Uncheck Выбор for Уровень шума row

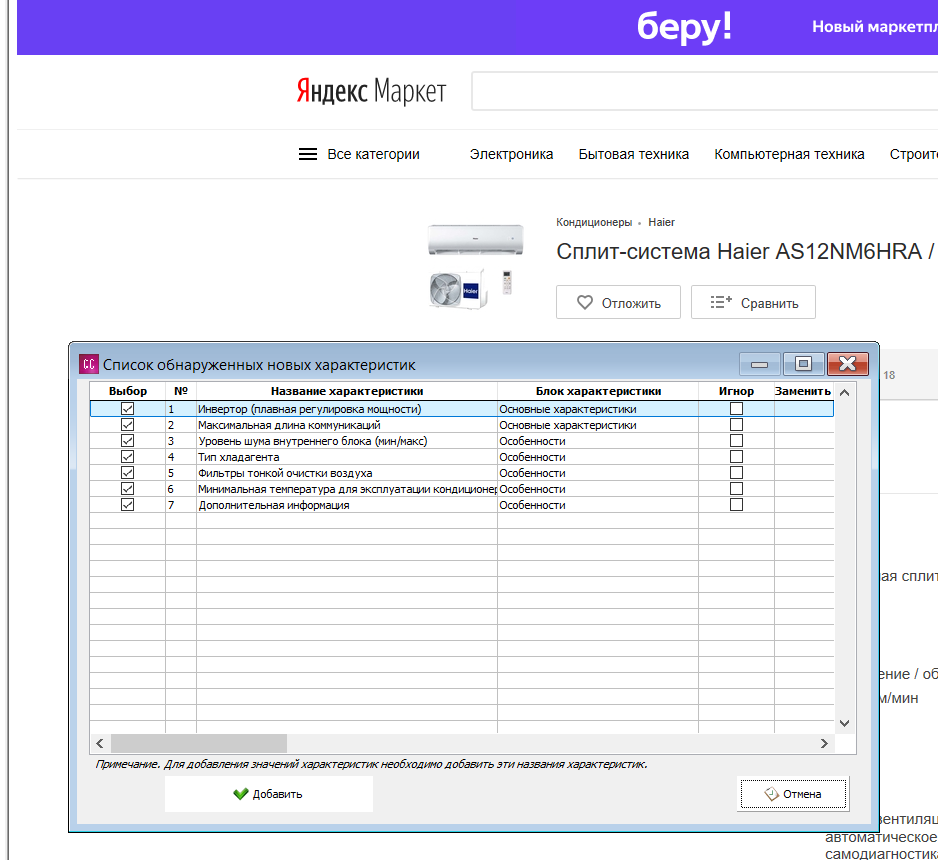tap(127, 441)
